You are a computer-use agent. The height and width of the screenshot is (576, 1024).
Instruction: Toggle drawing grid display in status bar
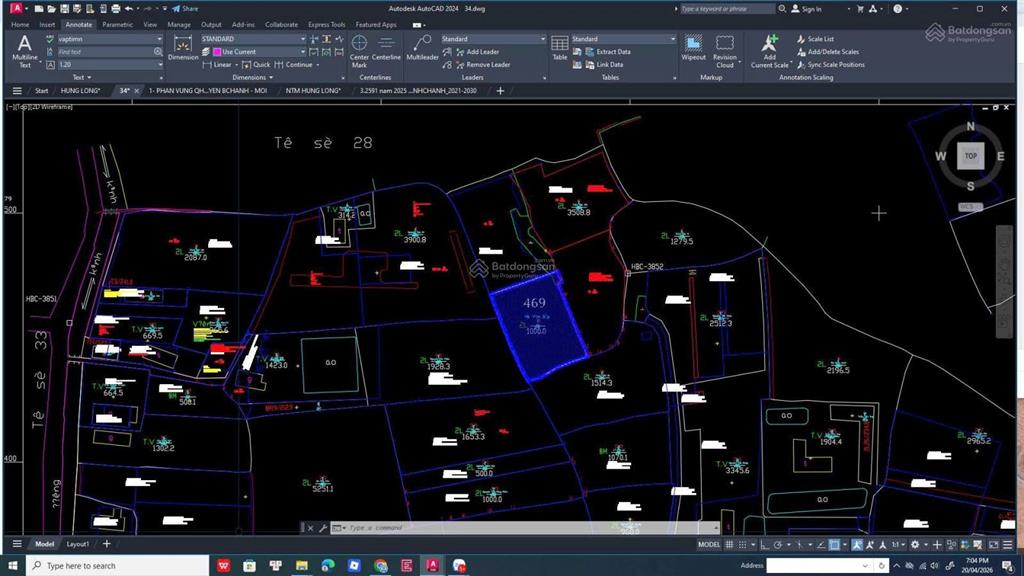(x=729, y=545)
